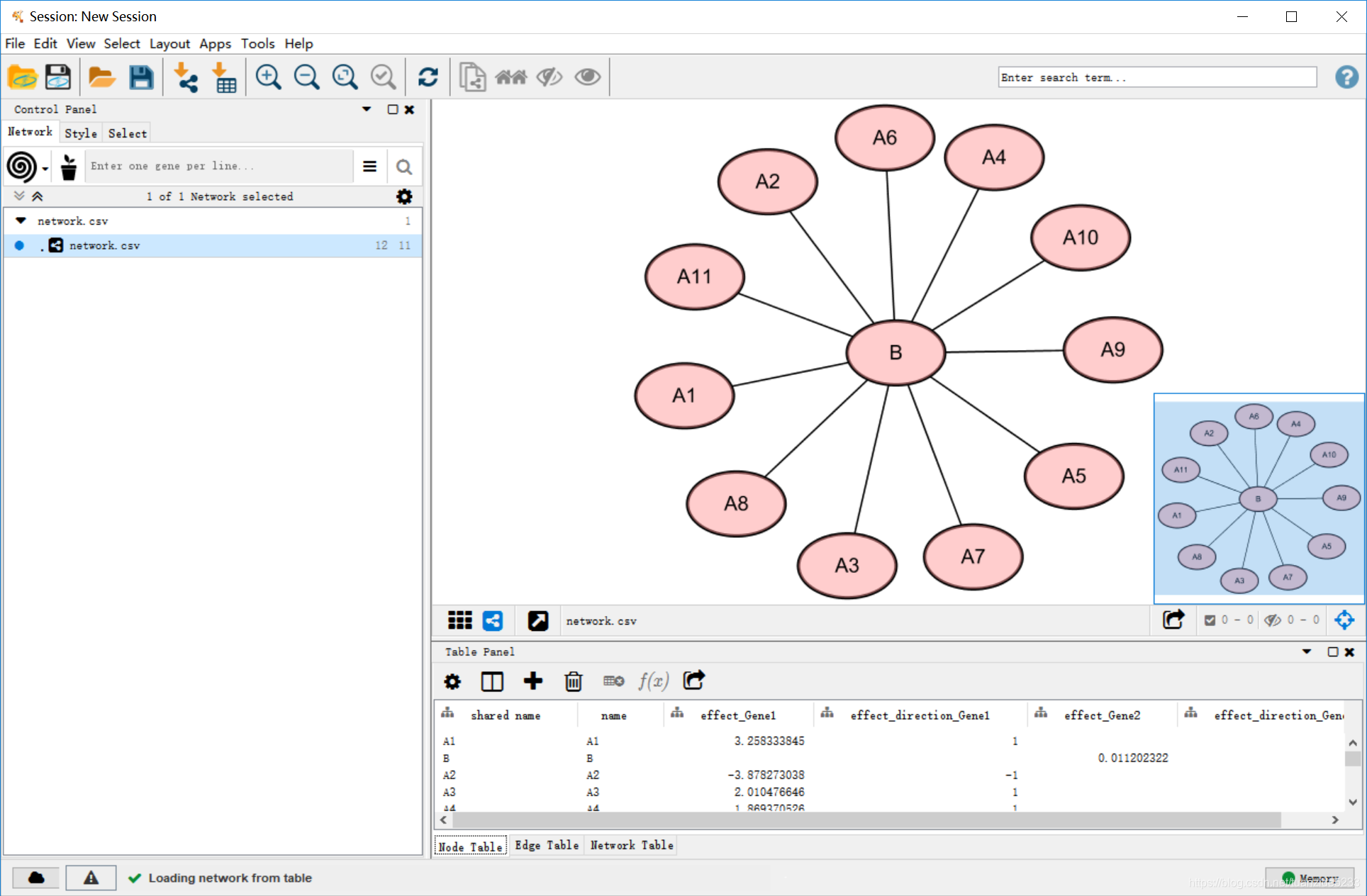This screenshot has height=896, width=1367.
Task: Zoom in on the network view
Action: pyautogui.click(x=269, y=77)
